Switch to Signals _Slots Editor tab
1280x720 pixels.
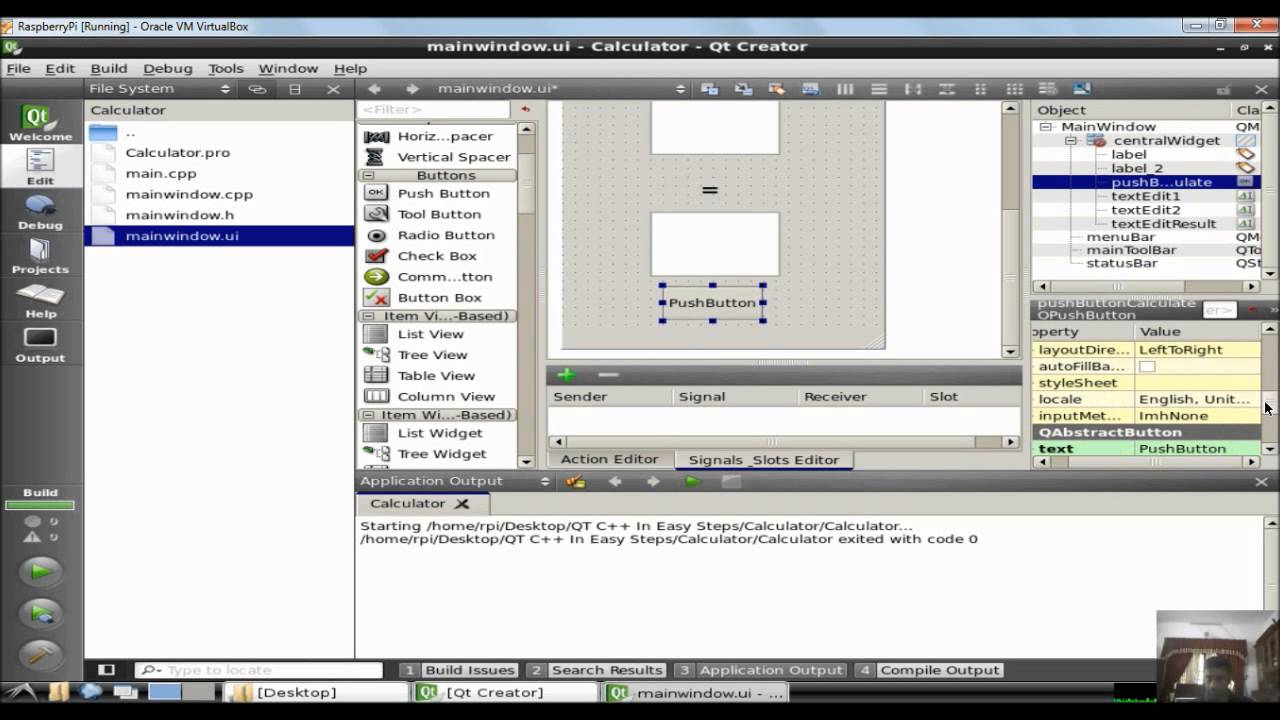tap(763, 460)
